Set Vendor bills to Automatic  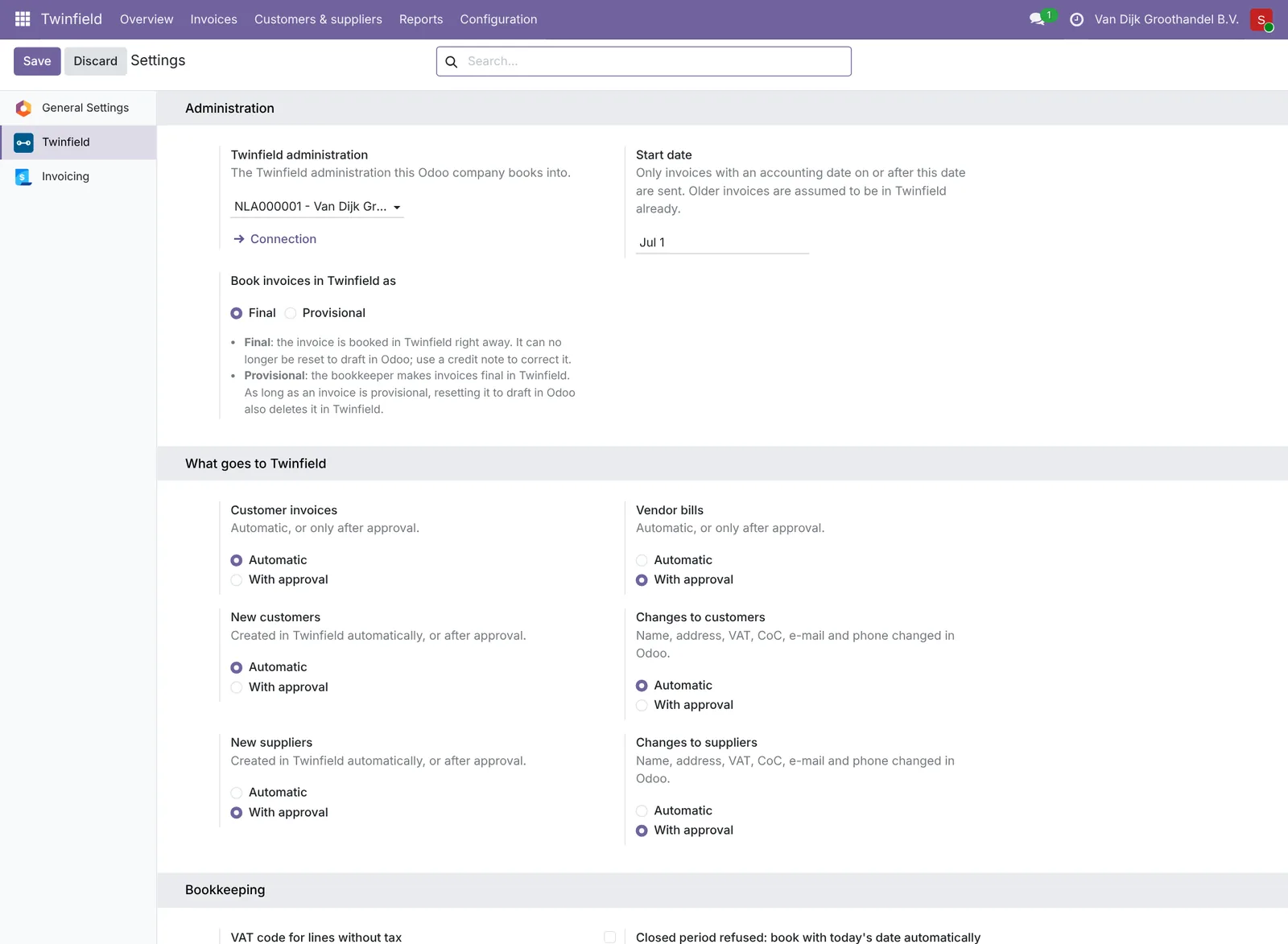click(x=642, y=561)
